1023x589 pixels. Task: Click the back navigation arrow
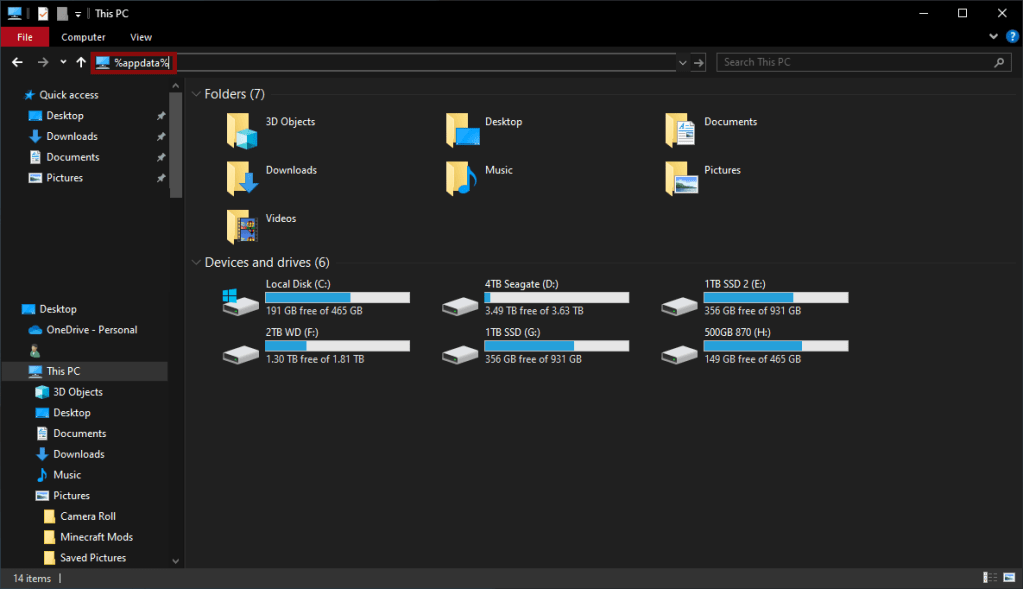[x=17, y=62]
